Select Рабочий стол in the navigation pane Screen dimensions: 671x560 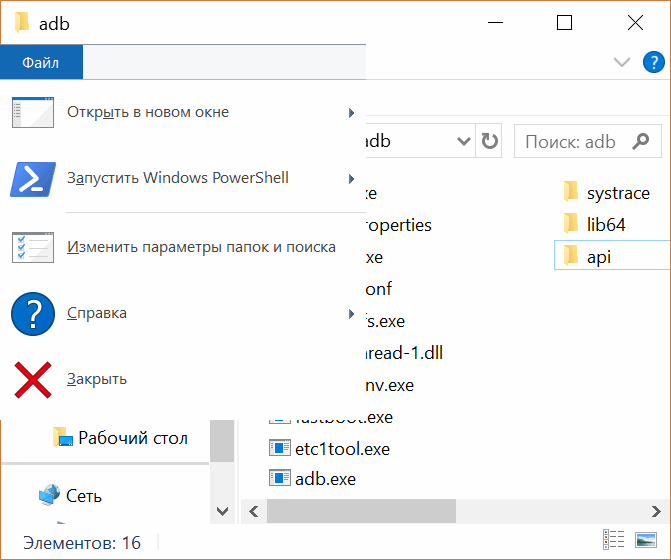(x=121, y=438)
